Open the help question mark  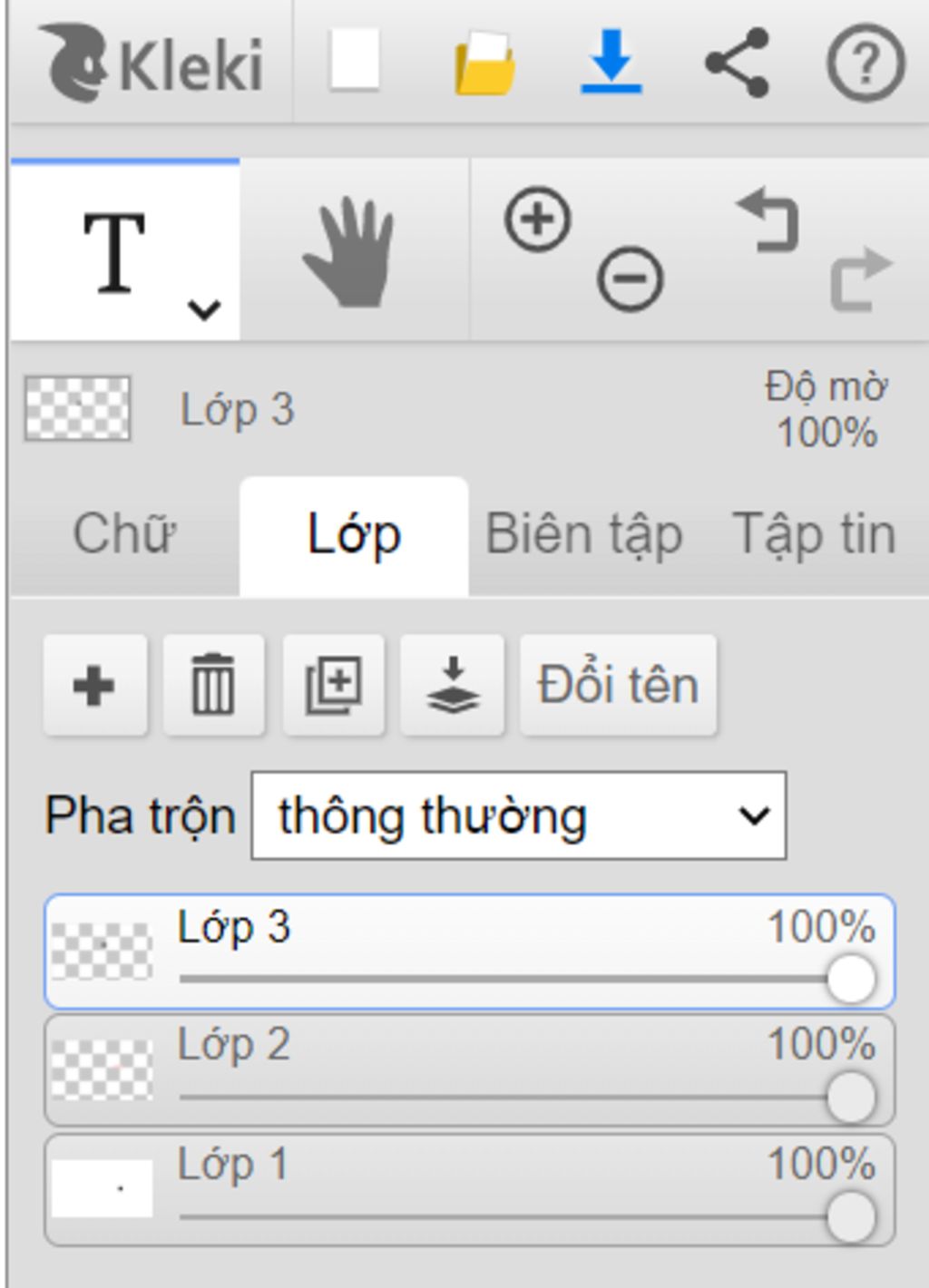[865, 63]
